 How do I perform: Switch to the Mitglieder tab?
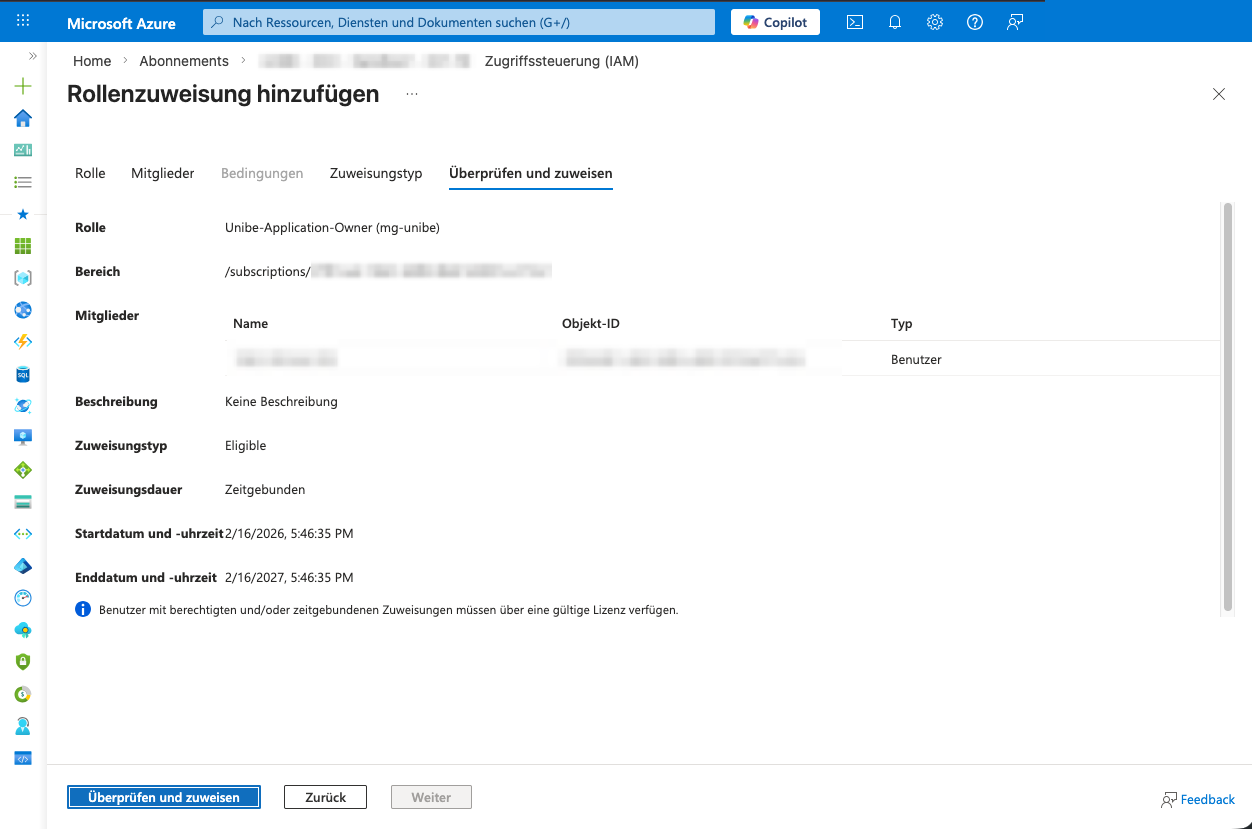click(162, 173)
